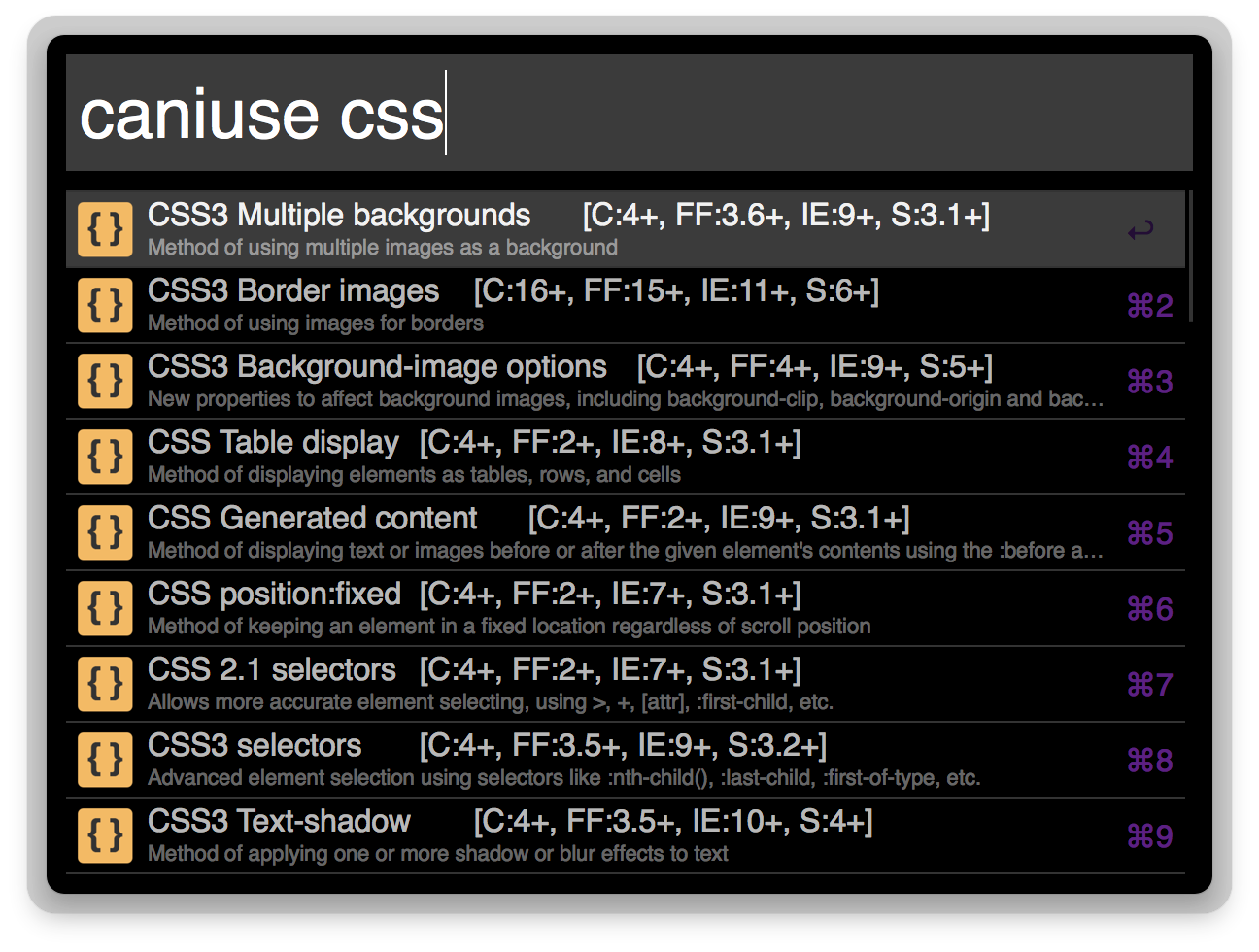The height and width of the screenshot is (952, 1259).
Task: Open the CSS3 Border images result
Action: tap(626, 305)
